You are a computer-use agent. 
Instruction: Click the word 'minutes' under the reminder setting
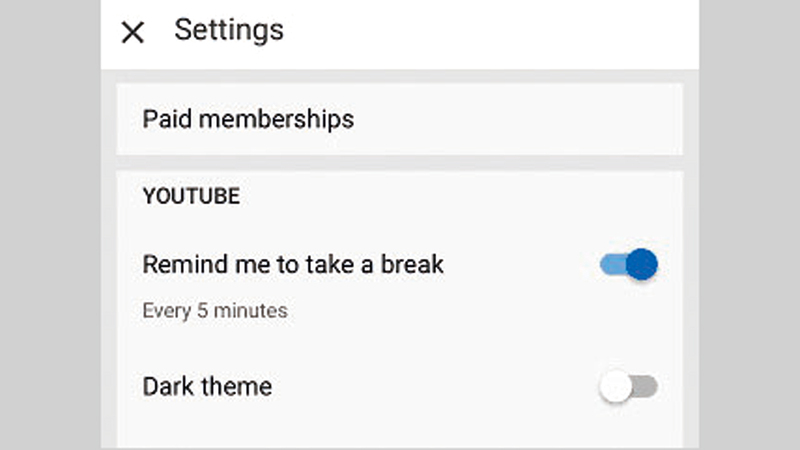(253, 311)
